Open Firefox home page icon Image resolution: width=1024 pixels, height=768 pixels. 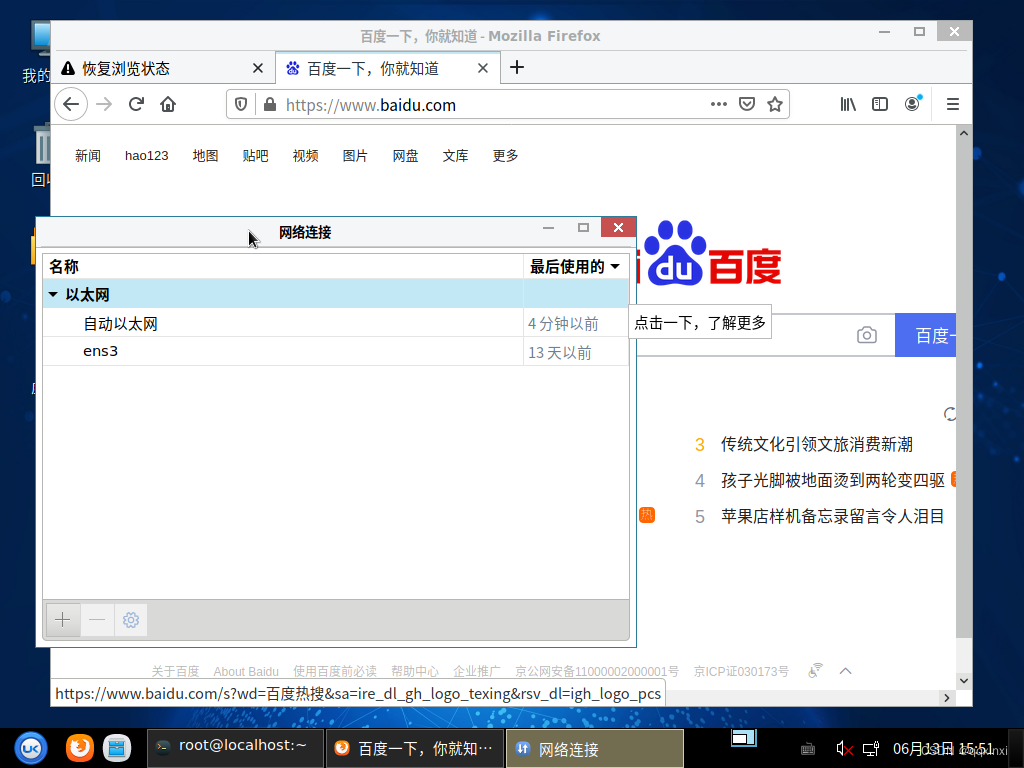tap(168, 104)
